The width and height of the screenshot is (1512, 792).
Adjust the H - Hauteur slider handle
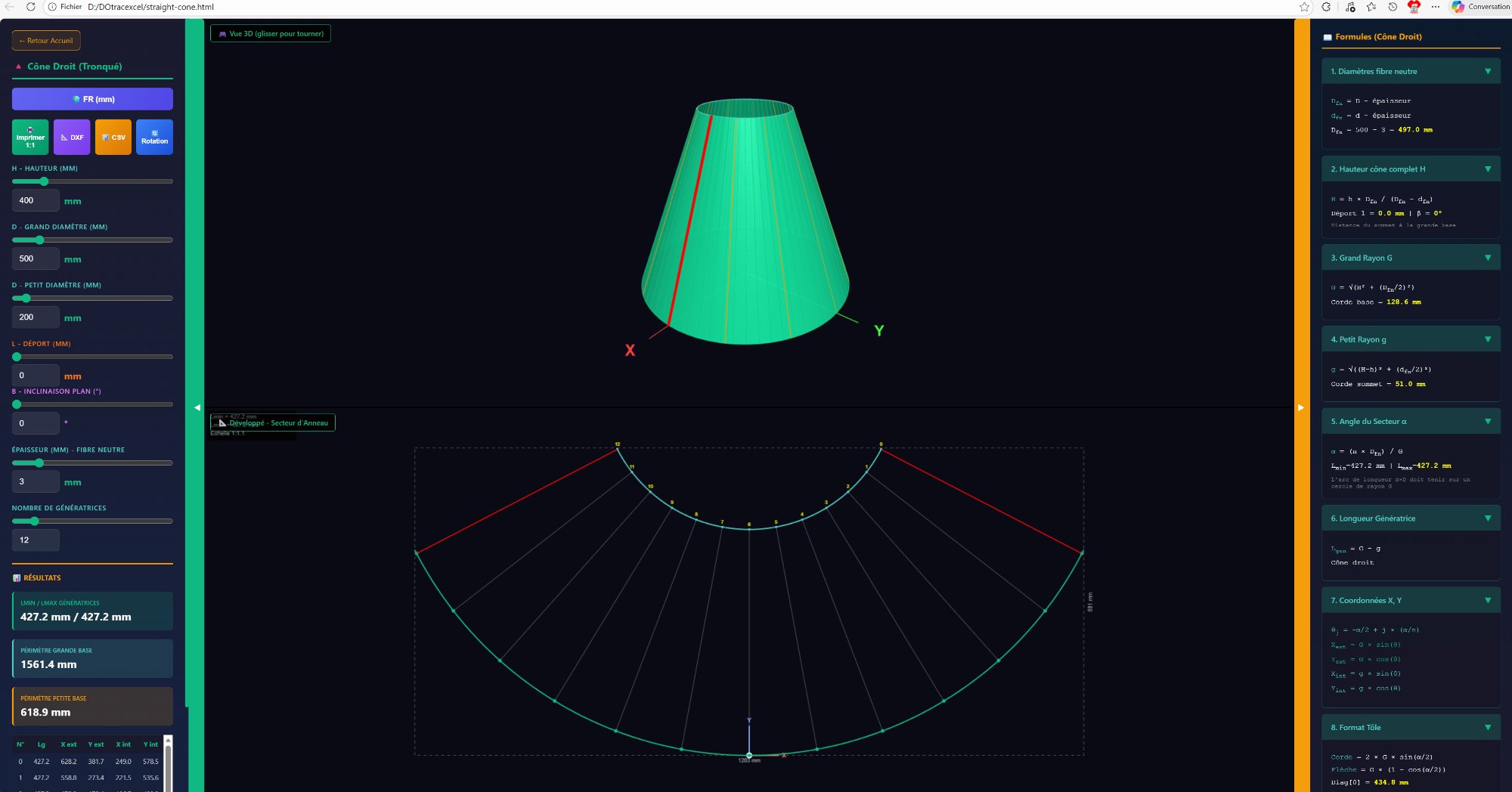[44, 181]
